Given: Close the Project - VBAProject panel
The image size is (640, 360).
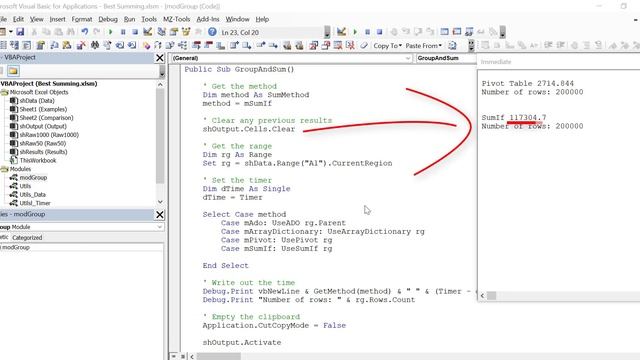Looking at the screenshot, I should pos(160,58).
